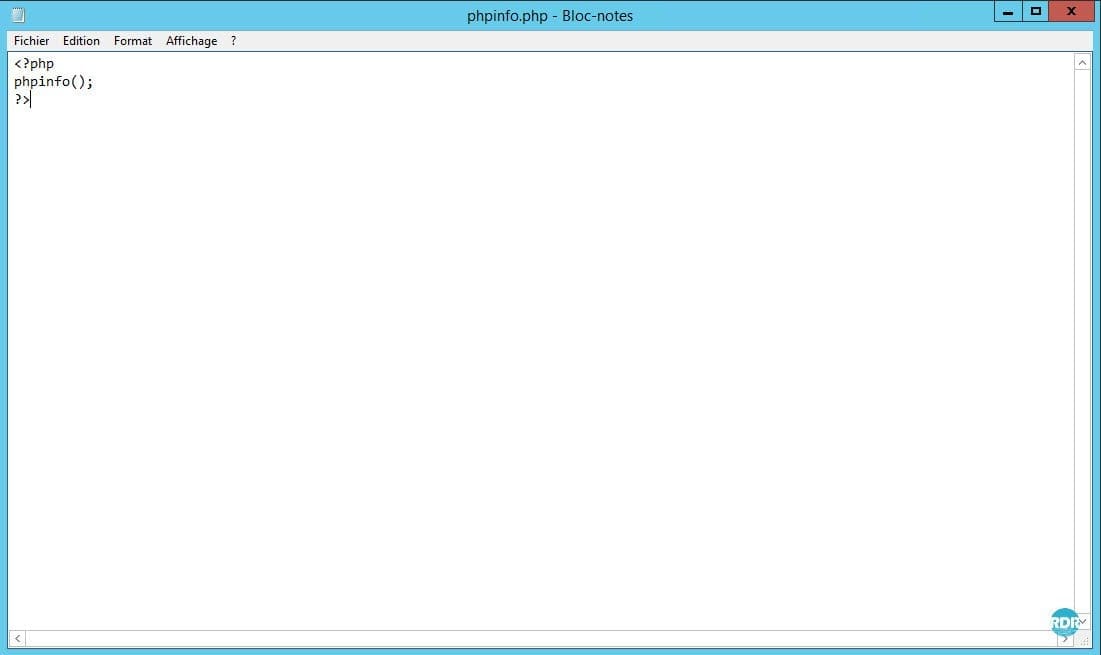This screenshot has width=1101, height=655.
Task: Click on the ?> closing tag line
Action: pyautogui.click(x=22, y=100)
